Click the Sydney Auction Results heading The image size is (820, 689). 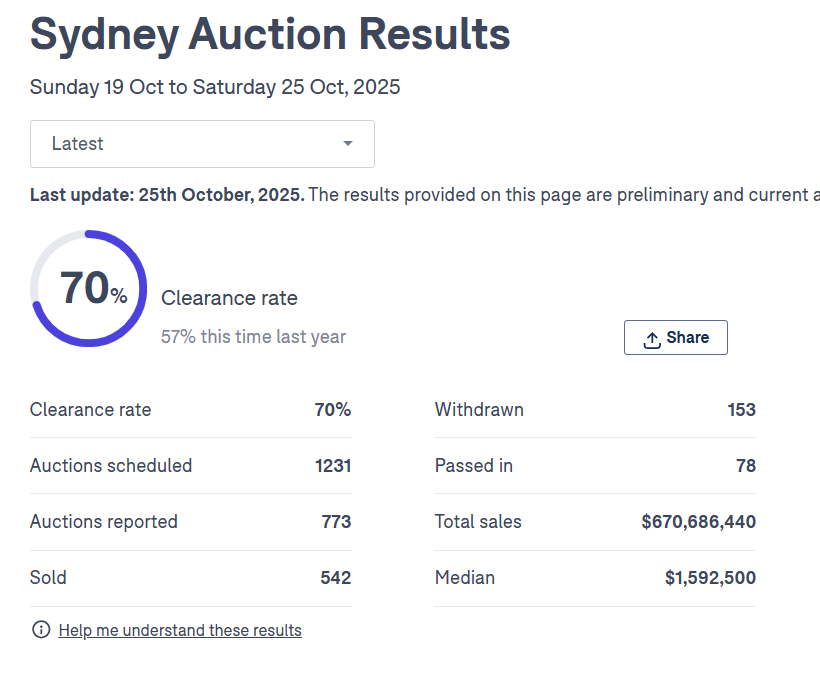click(x=270, y=35)
